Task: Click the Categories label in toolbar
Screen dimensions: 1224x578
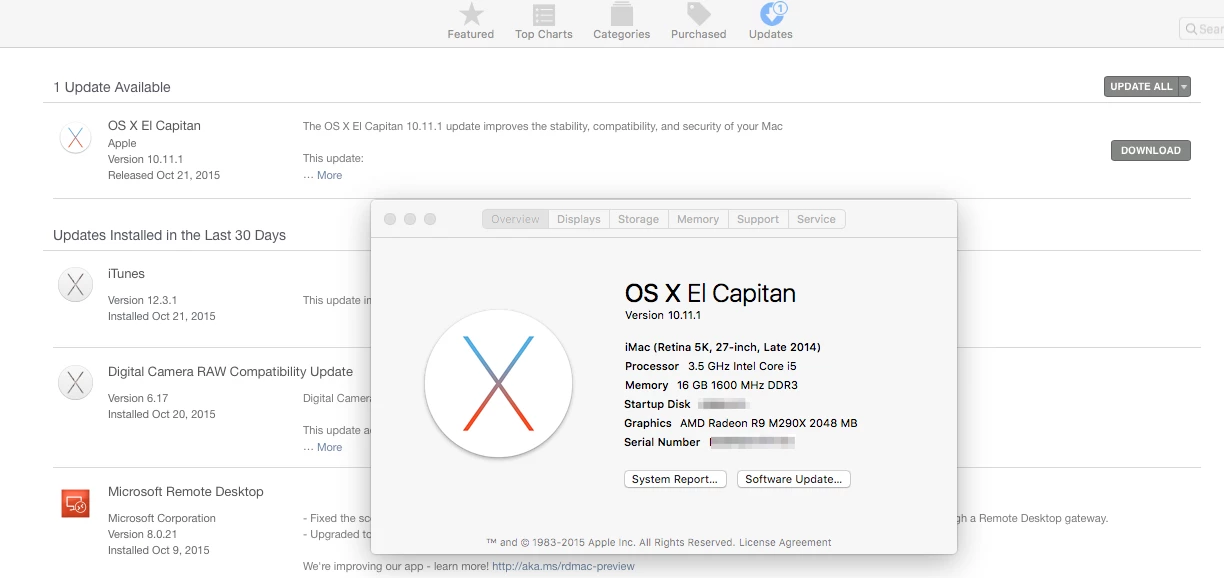Action: [x=622, y=34]
